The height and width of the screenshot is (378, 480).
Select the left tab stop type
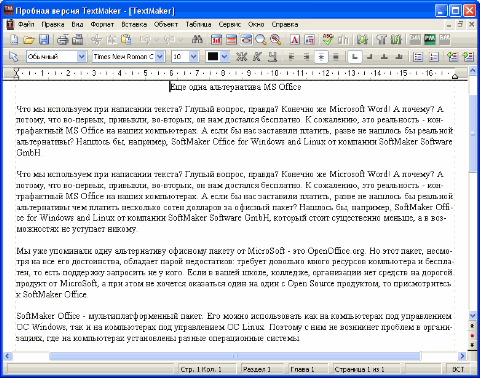355,57
